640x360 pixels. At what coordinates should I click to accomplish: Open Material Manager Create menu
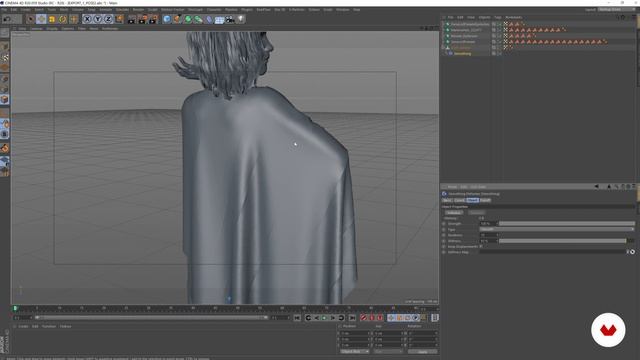(23, 327)
